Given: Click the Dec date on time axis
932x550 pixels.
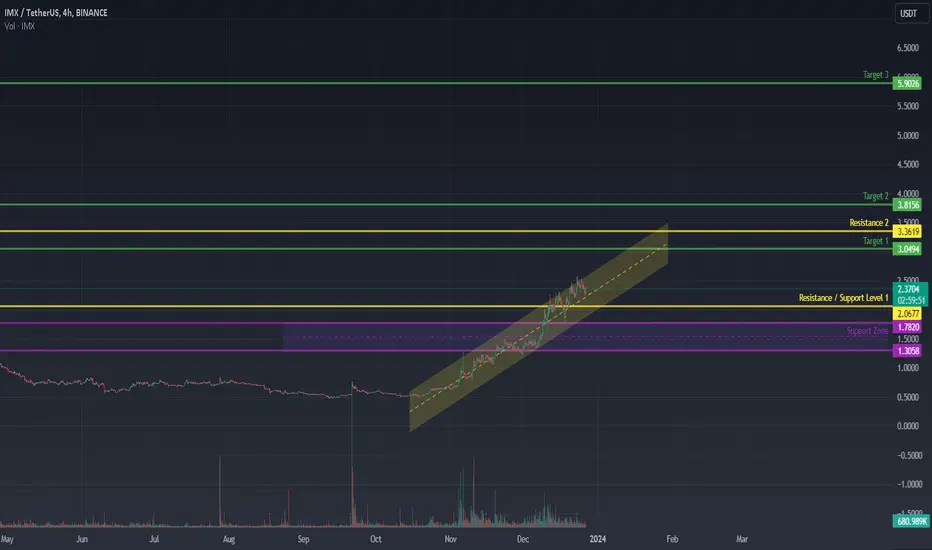Looking at the screenshot, I should pos(522,539).
